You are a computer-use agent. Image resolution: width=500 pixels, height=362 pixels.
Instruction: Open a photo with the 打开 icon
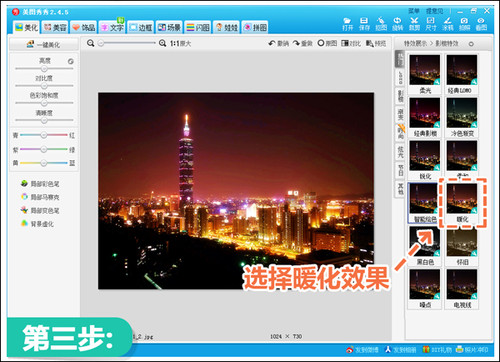coord(347,24)
